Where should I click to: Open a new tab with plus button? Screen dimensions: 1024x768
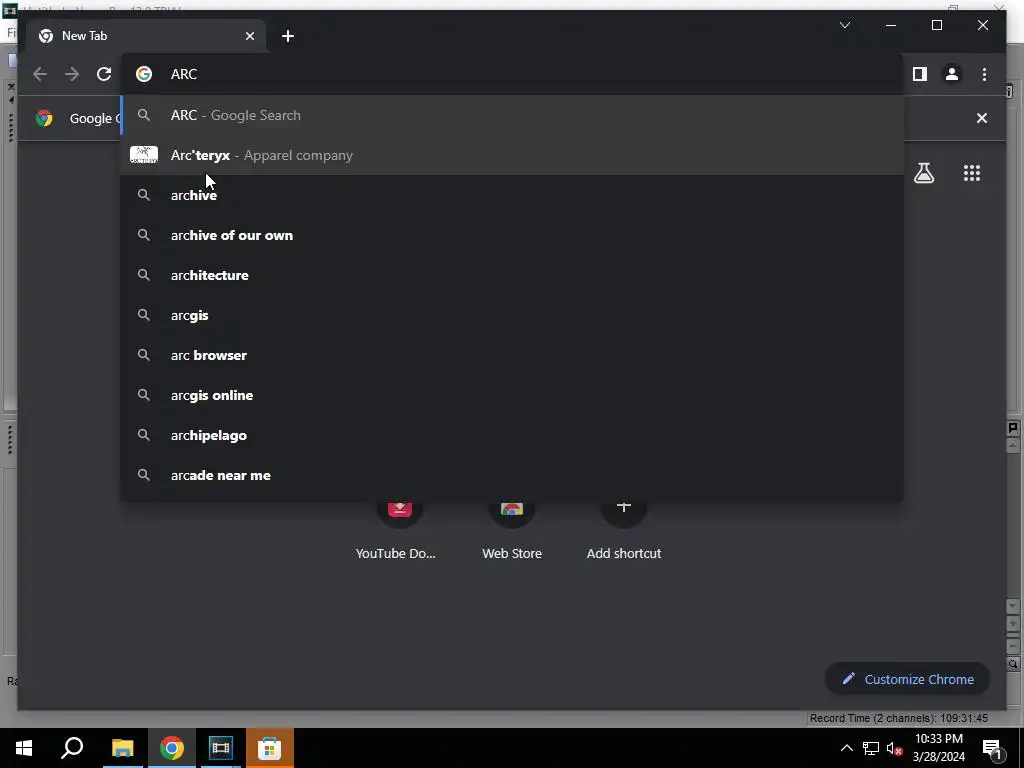pyautogui.click(x=288, y=36)
